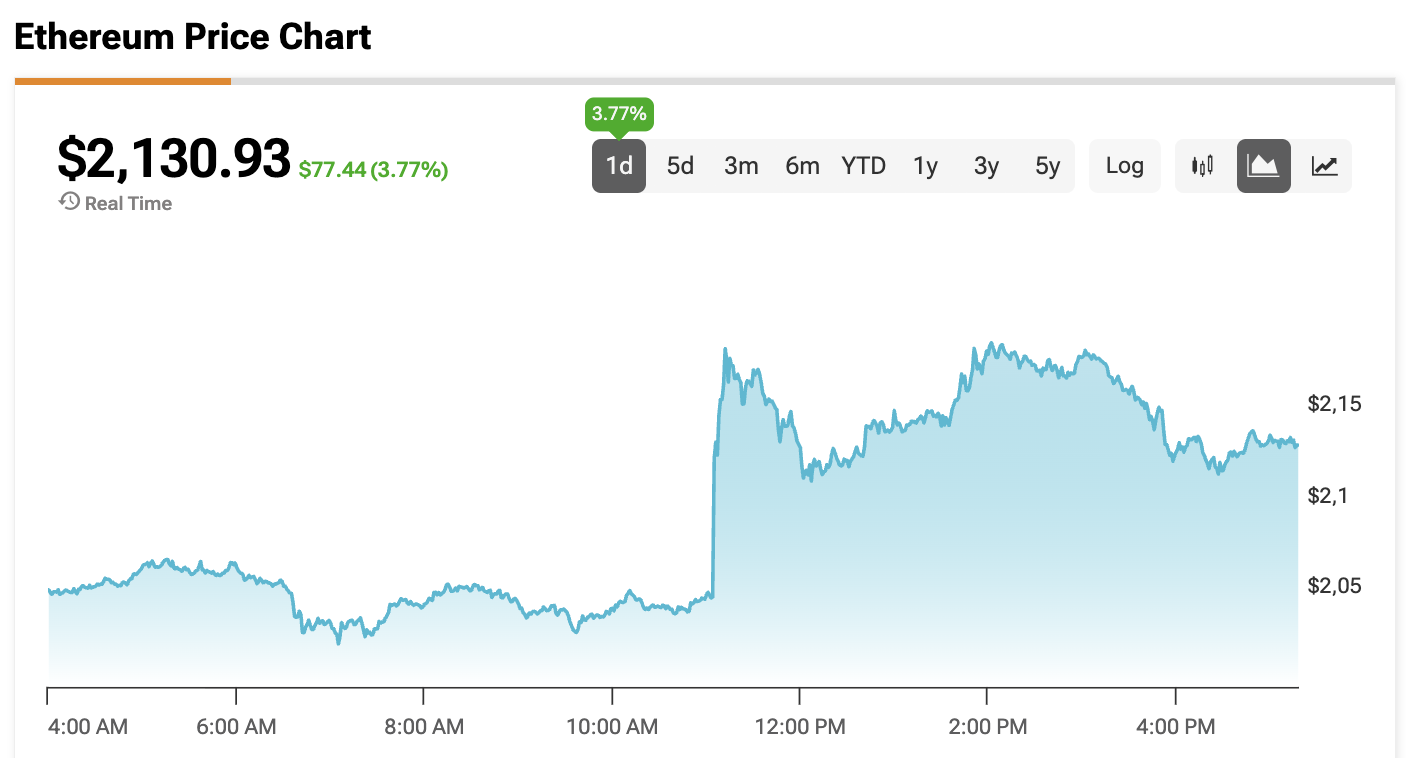Viewport: 1406px width, 758px height.
Task: Select the 5d time range
Action: point(680,166)
